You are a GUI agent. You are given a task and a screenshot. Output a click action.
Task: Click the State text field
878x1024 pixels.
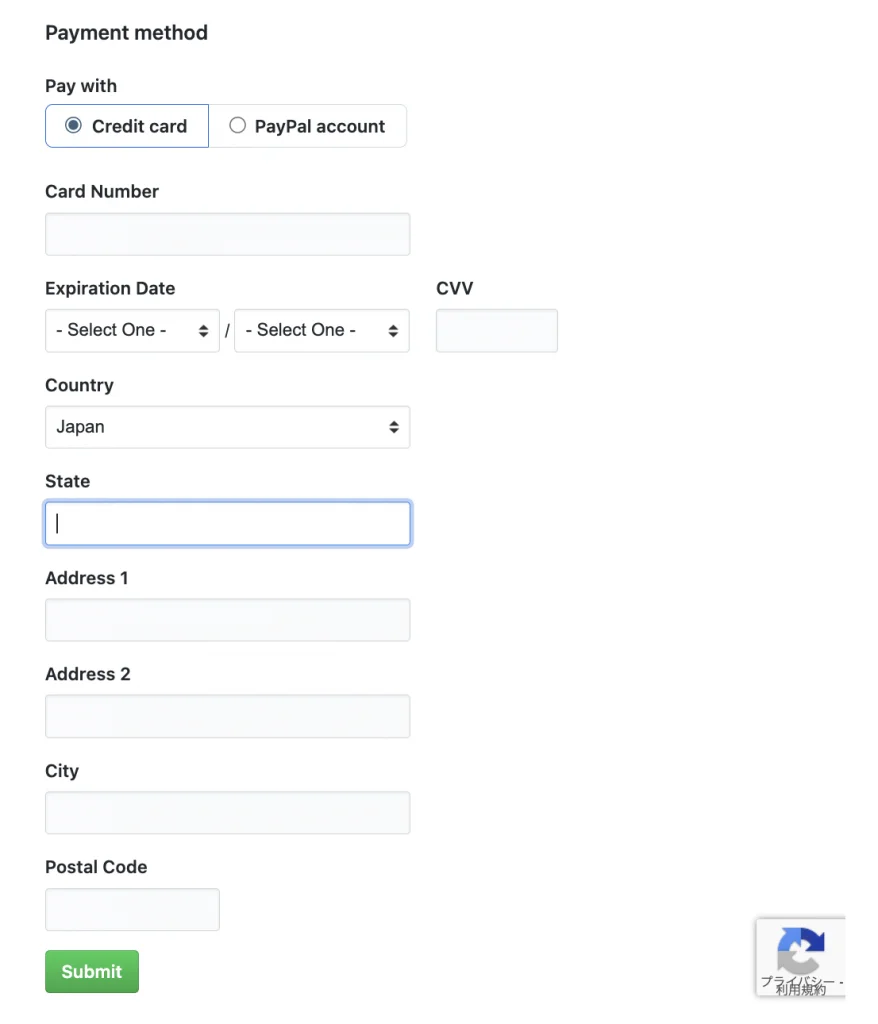point(227,524)
